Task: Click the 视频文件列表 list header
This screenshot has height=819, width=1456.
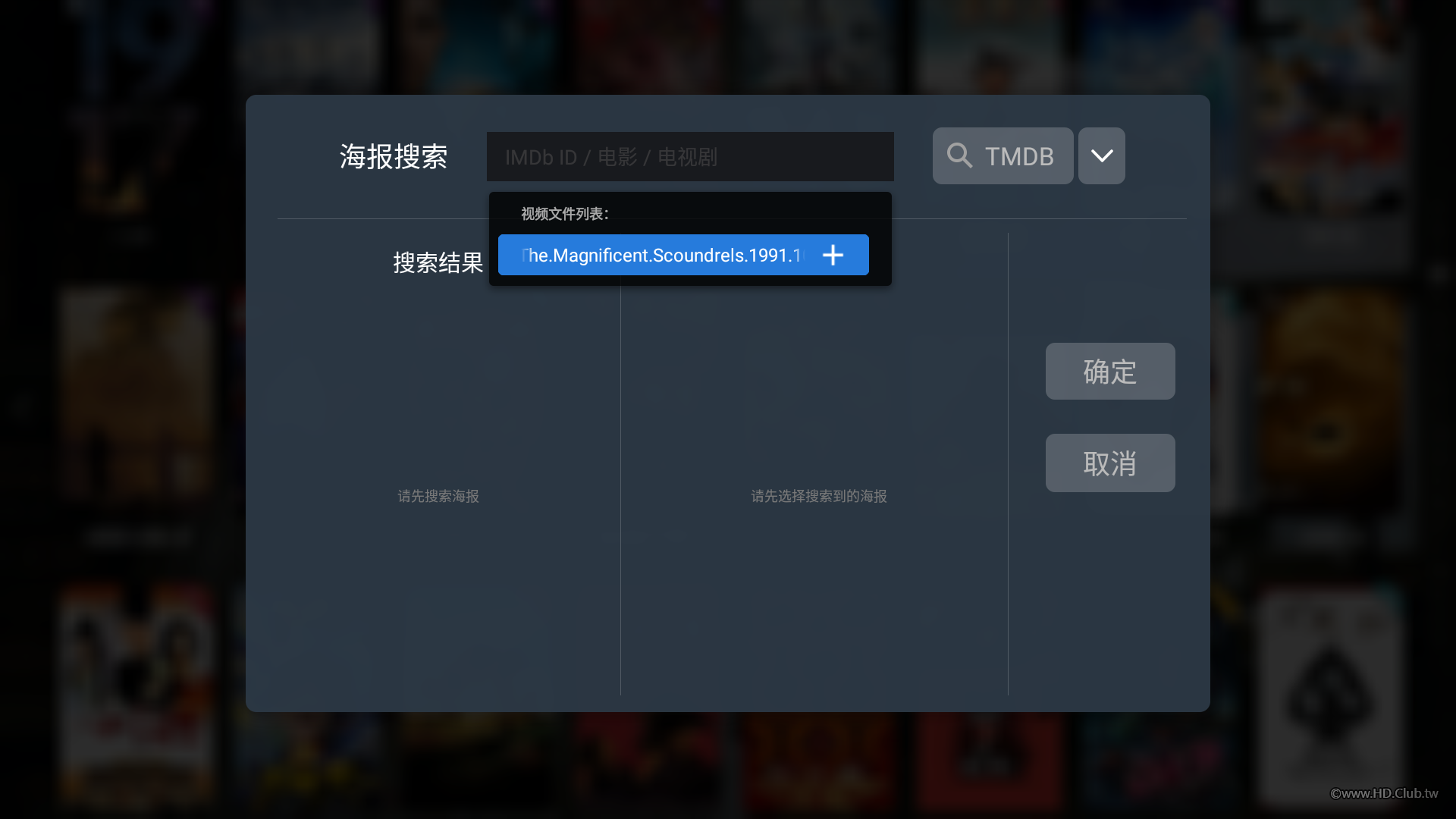Action: (564, 214)
